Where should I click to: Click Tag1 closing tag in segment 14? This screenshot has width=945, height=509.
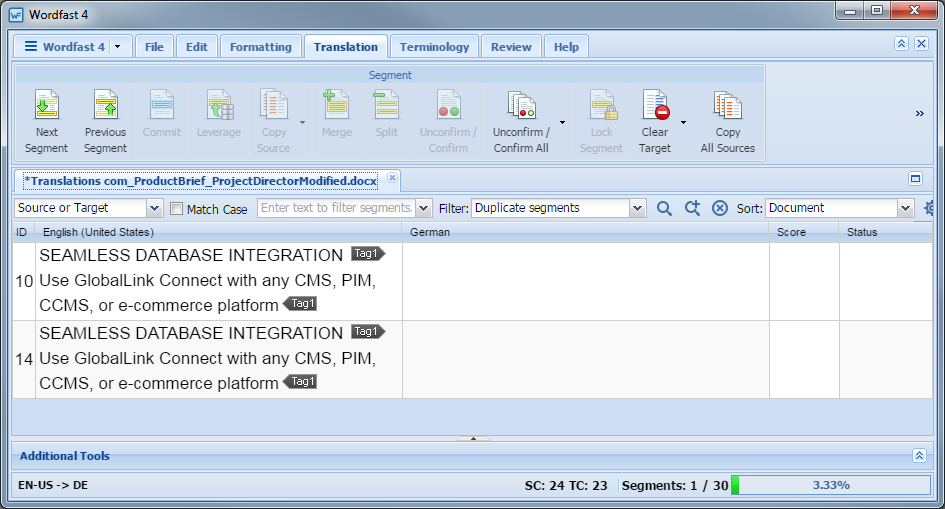point(300,381)
